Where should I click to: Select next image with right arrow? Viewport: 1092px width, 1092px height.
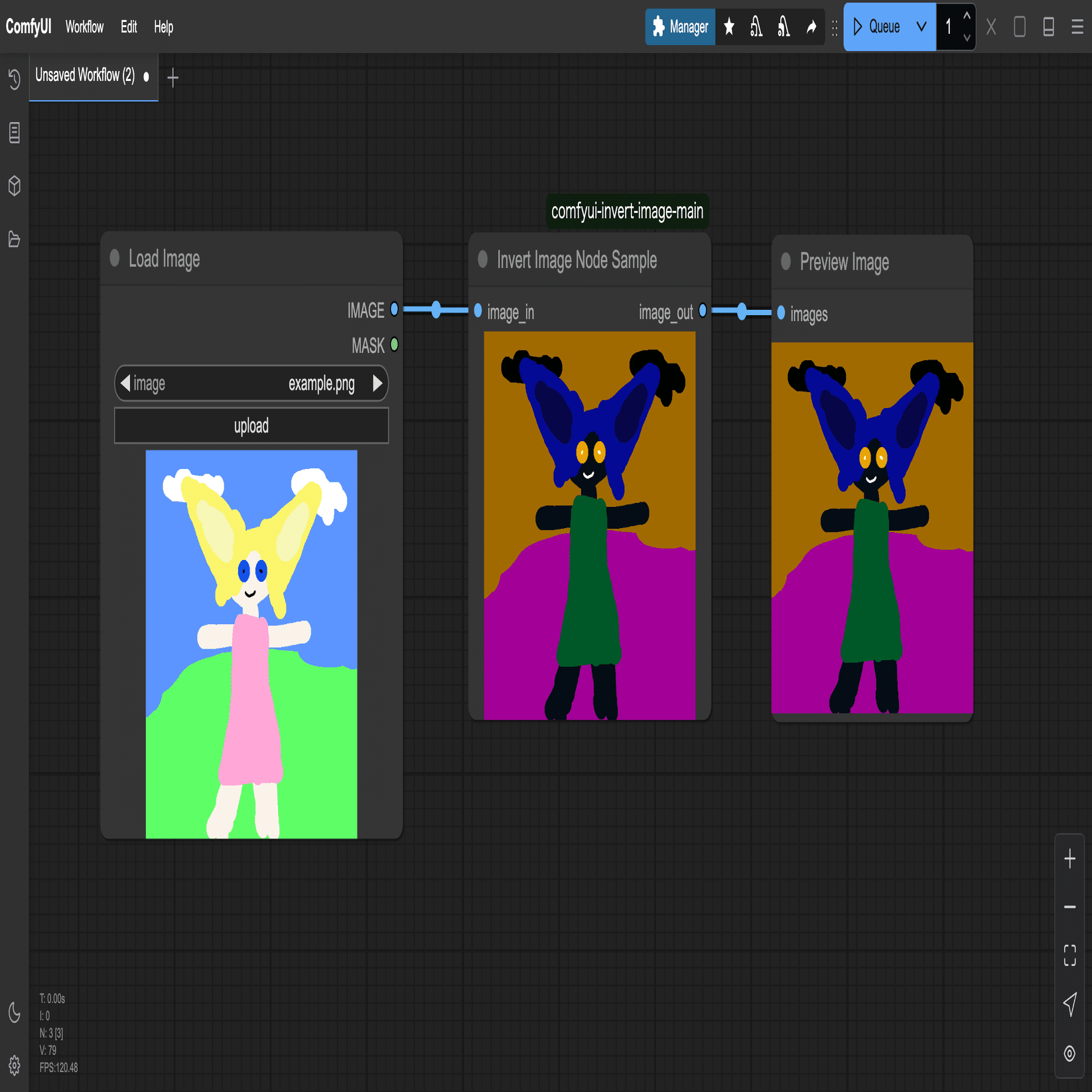click(x=377, y=383)
